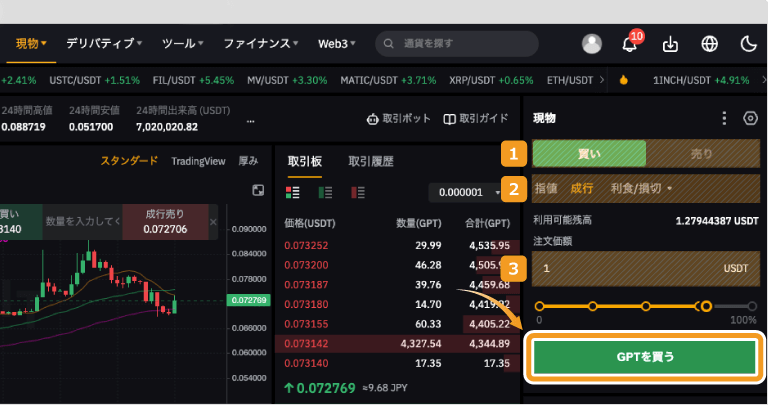Click the hot fire ticker icon

click(624, 80)
